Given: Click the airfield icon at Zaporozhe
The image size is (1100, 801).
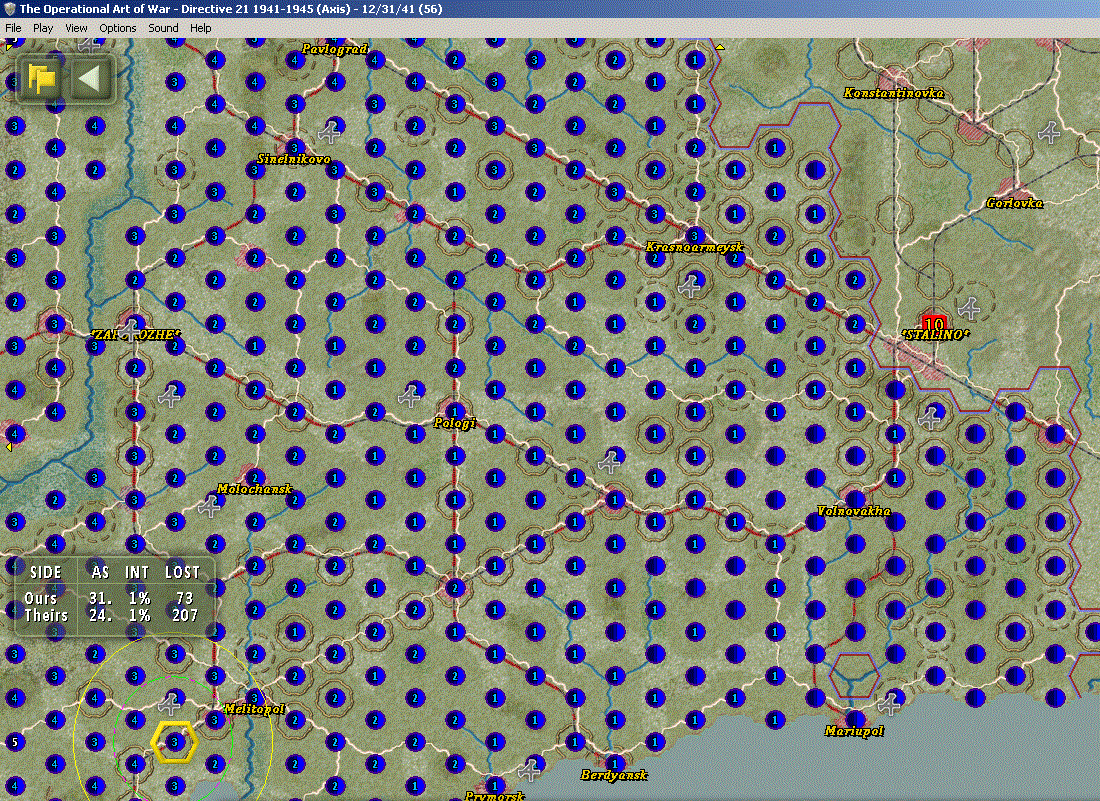Looking at the screenshot, I should click(x=130, y=328).
